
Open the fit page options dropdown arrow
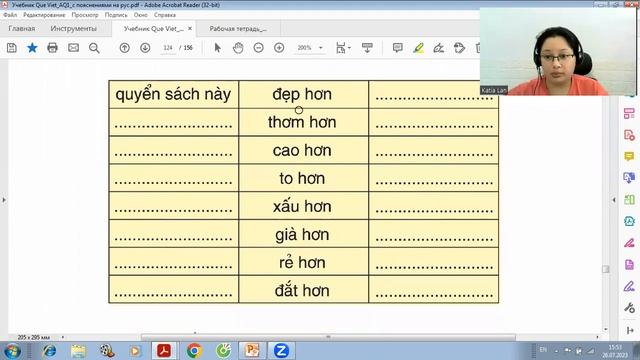coord(349,48)
